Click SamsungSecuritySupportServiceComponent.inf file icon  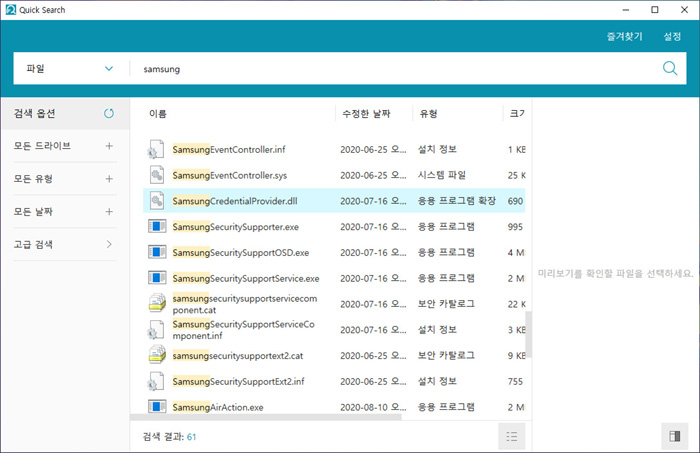point(156,330)
